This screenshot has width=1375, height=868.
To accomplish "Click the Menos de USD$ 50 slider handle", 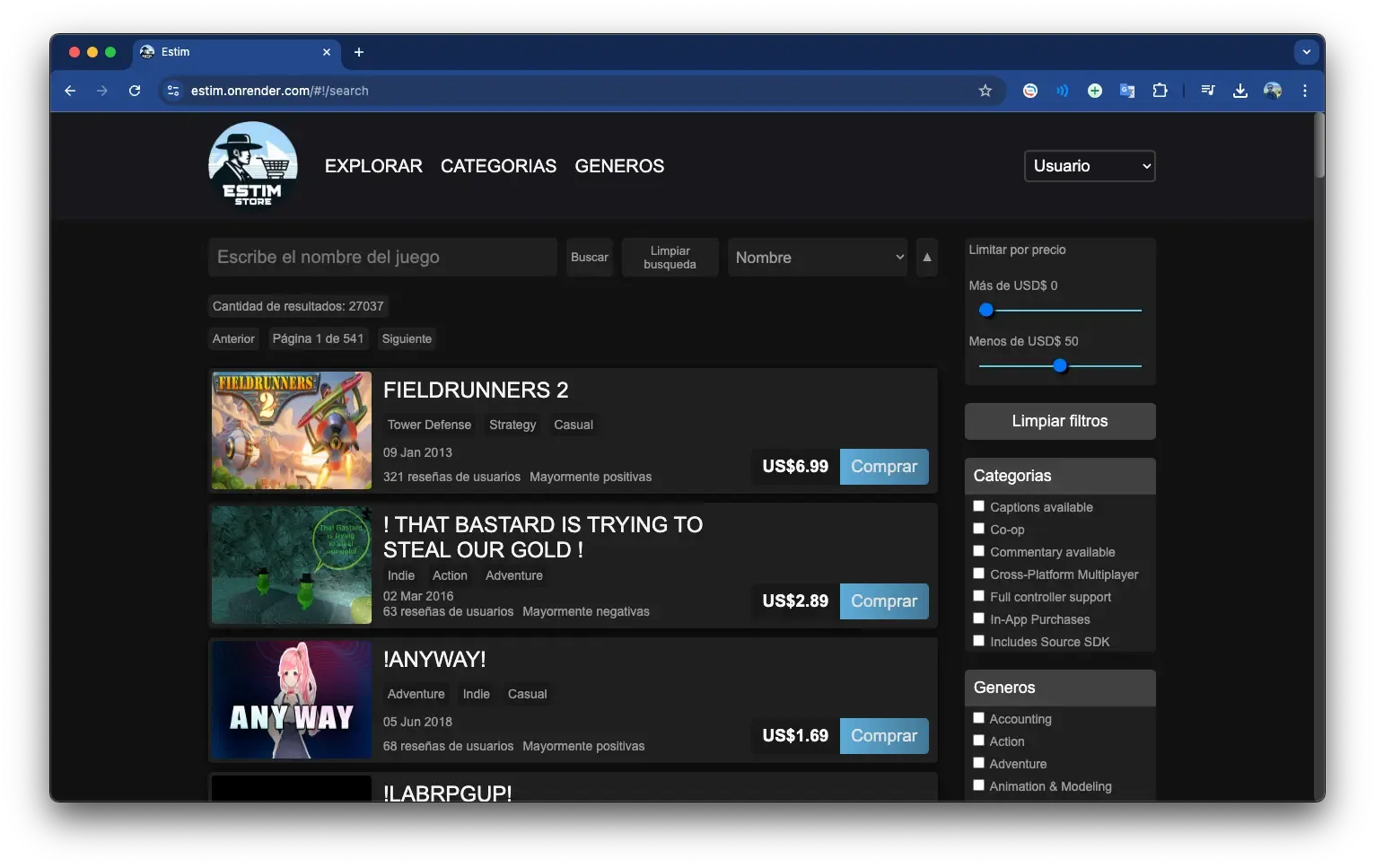I will click(x=1060, y=365).
